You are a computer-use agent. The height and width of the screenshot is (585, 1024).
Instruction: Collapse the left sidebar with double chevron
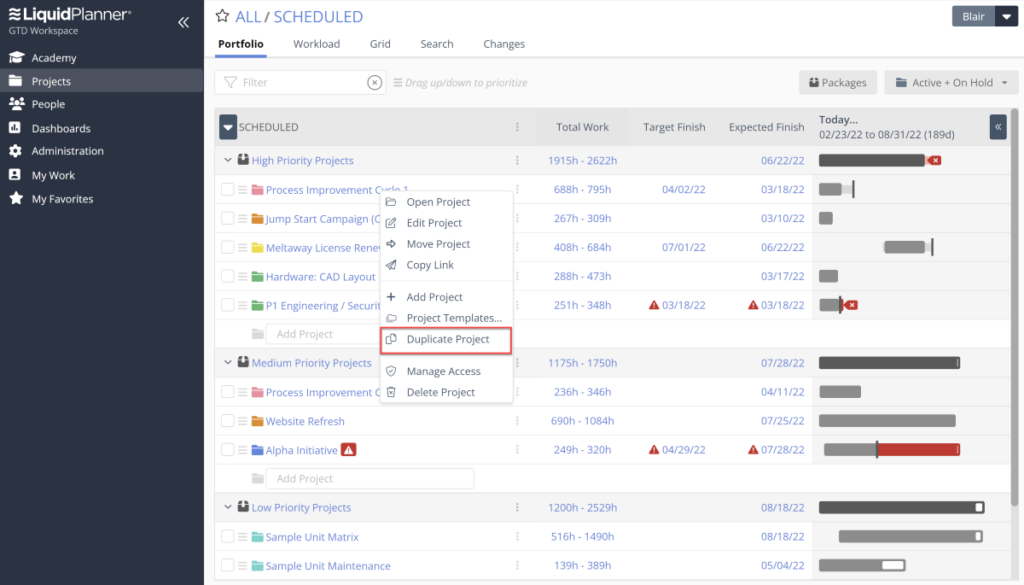(x=184, y=22)
